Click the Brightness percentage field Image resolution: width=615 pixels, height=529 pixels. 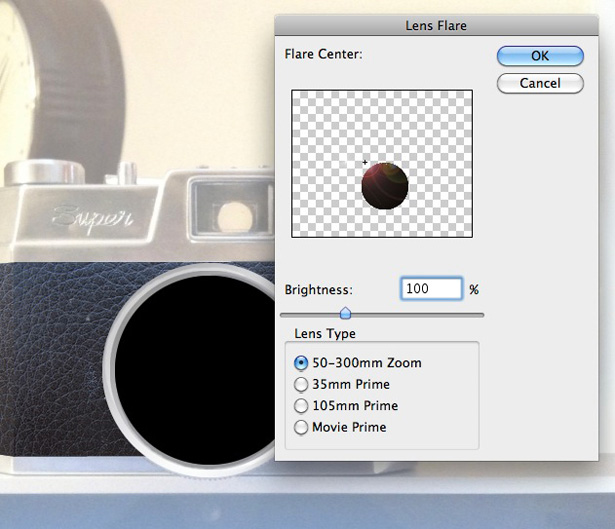click(431, 289)
